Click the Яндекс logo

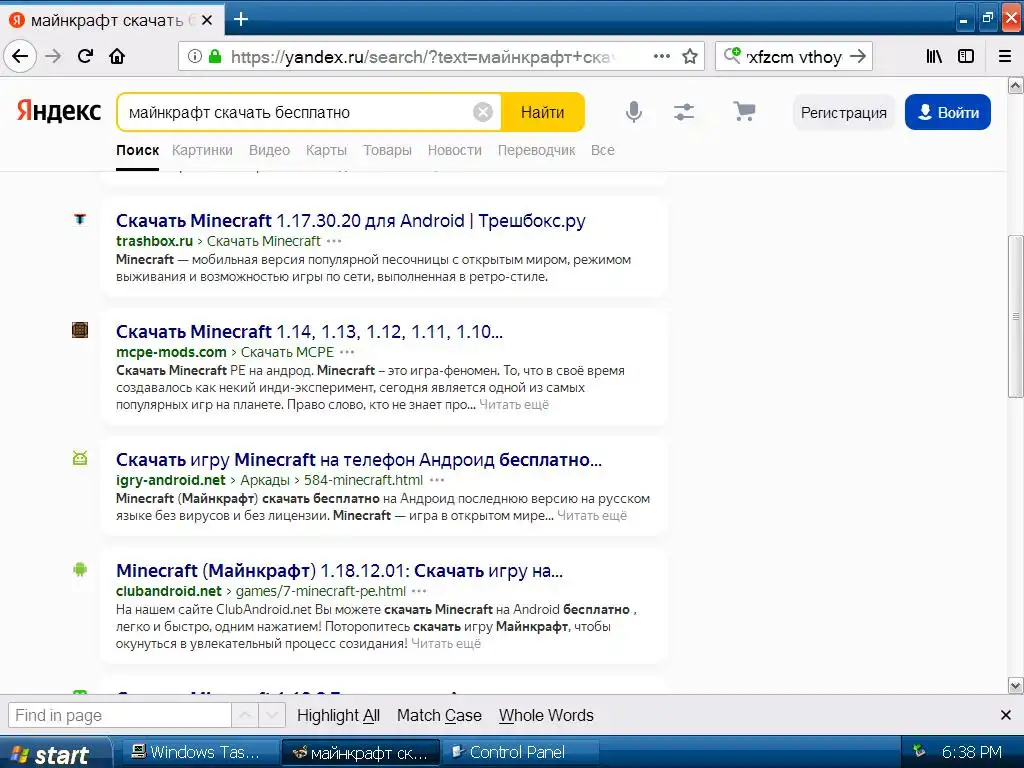59,111
